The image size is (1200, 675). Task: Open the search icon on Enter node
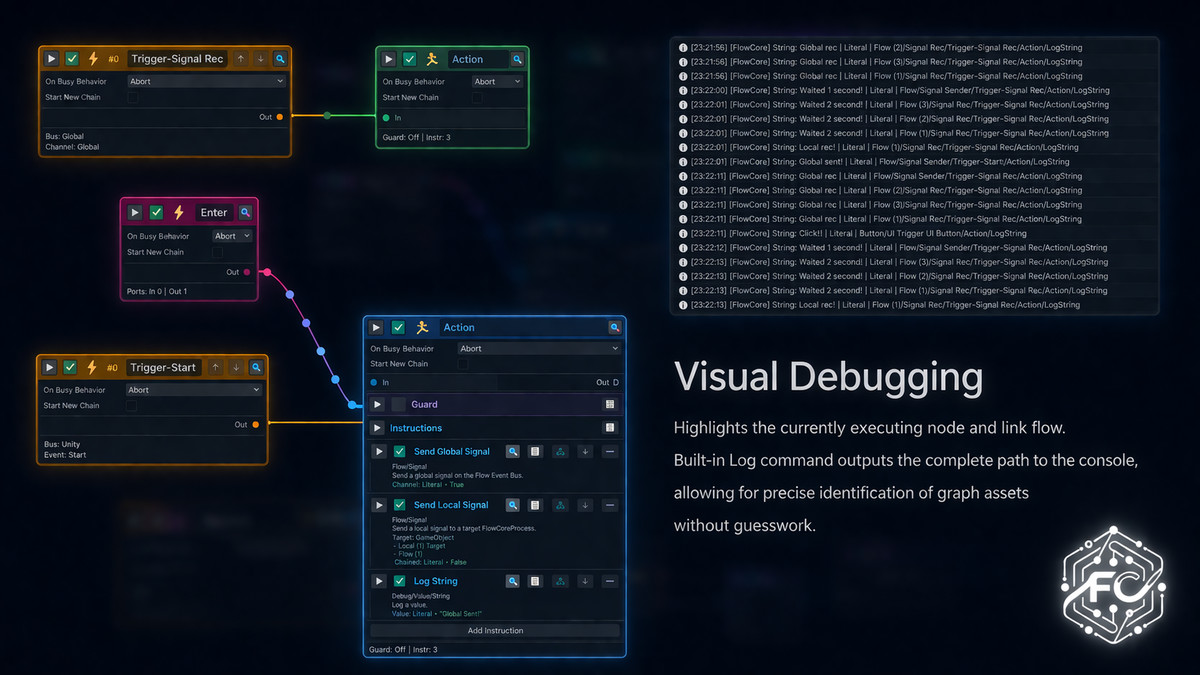point(245,212)
